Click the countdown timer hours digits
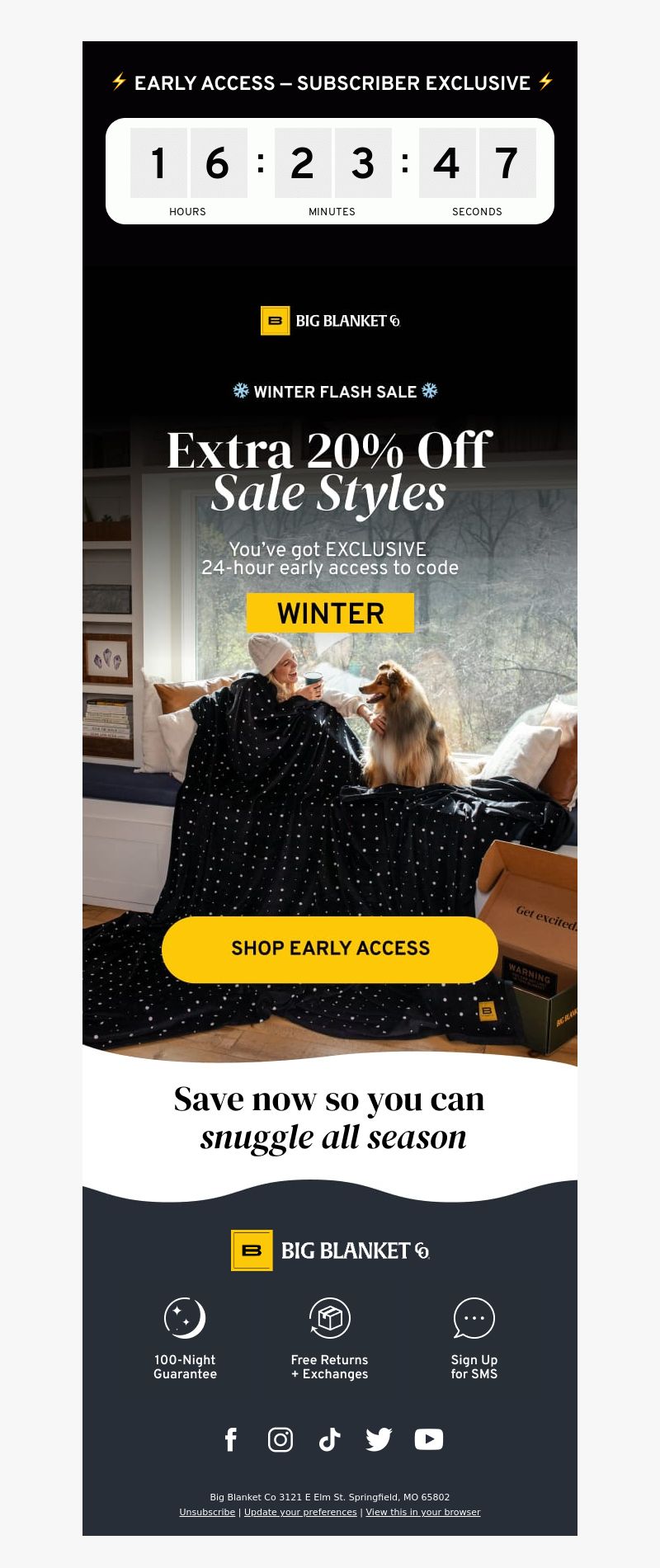This screenshot has width=660, height=1568. 188,162
